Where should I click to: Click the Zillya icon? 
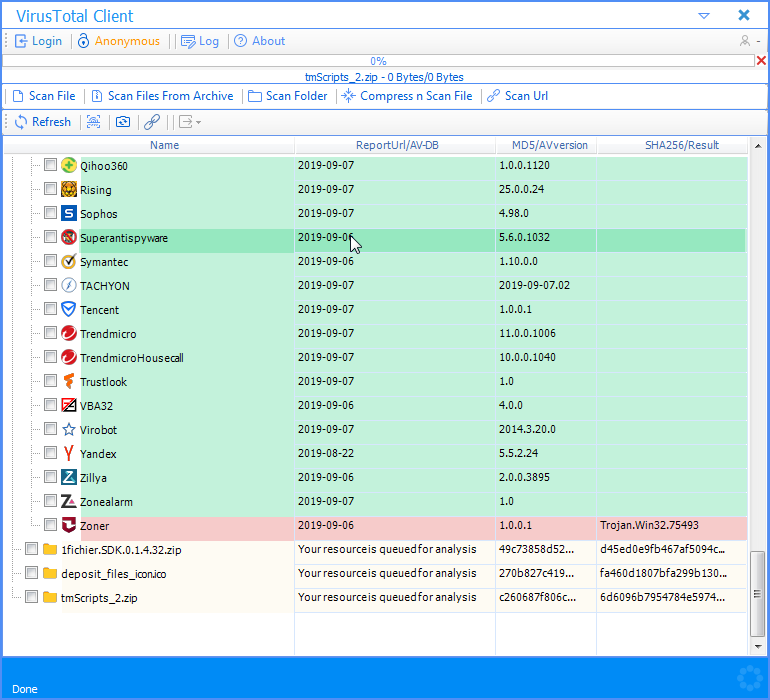pyautogui.click(x=69, y=477)
